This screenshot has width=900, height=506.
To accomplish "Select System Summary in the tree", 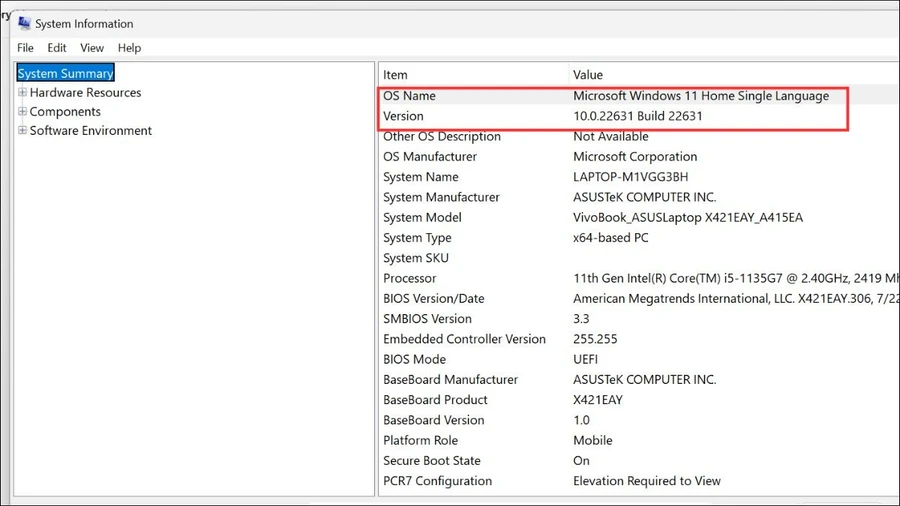I will pos(65,73).
